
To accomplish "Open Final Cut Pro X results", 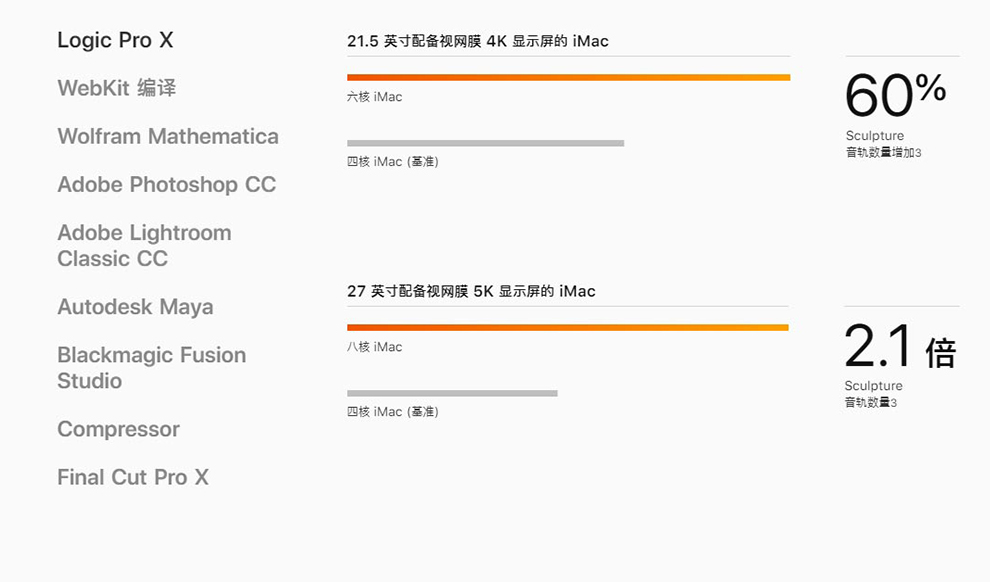I will click(133, 477).
